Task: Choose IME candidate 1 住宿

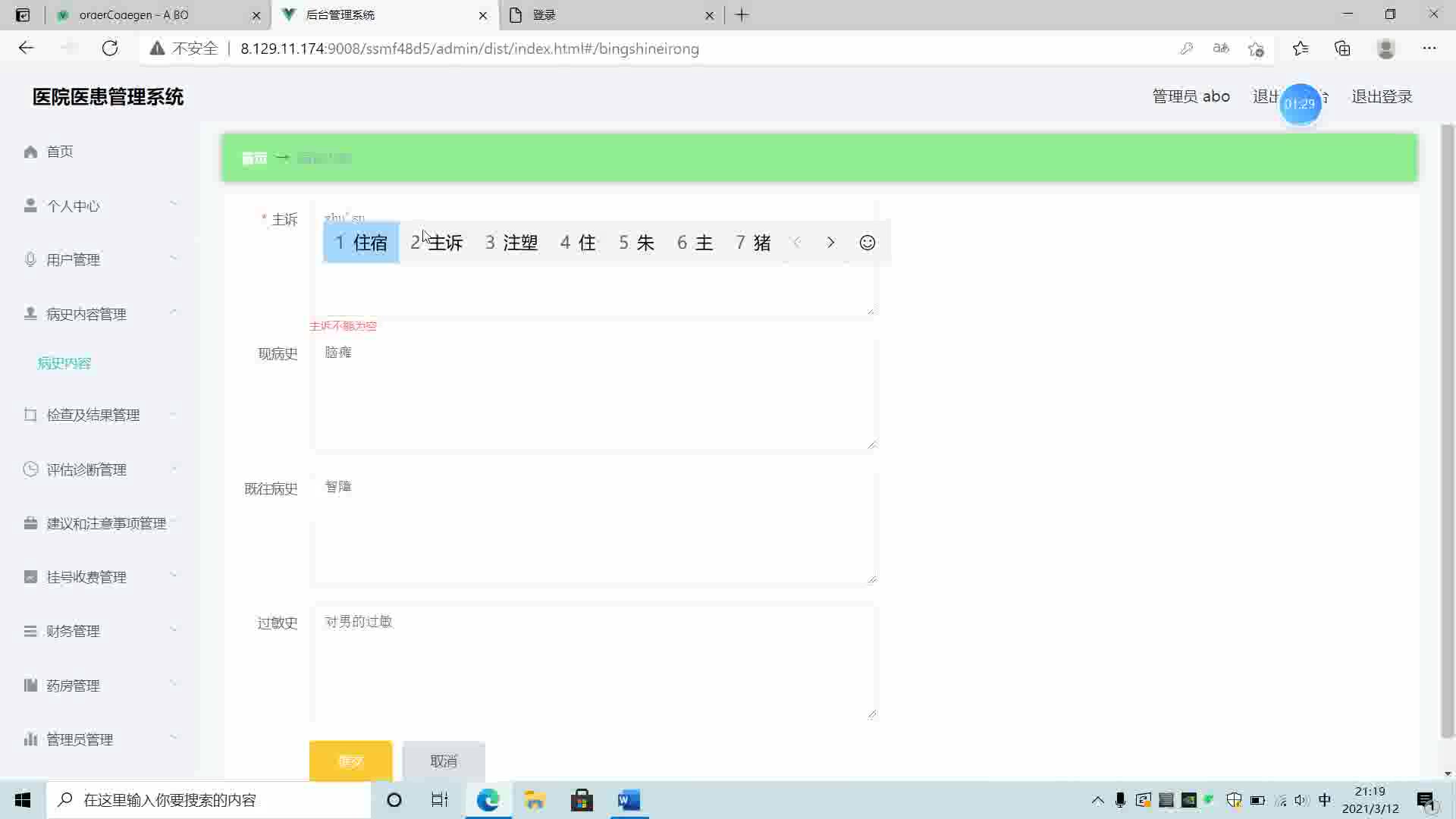Action: tap(361, 243)
